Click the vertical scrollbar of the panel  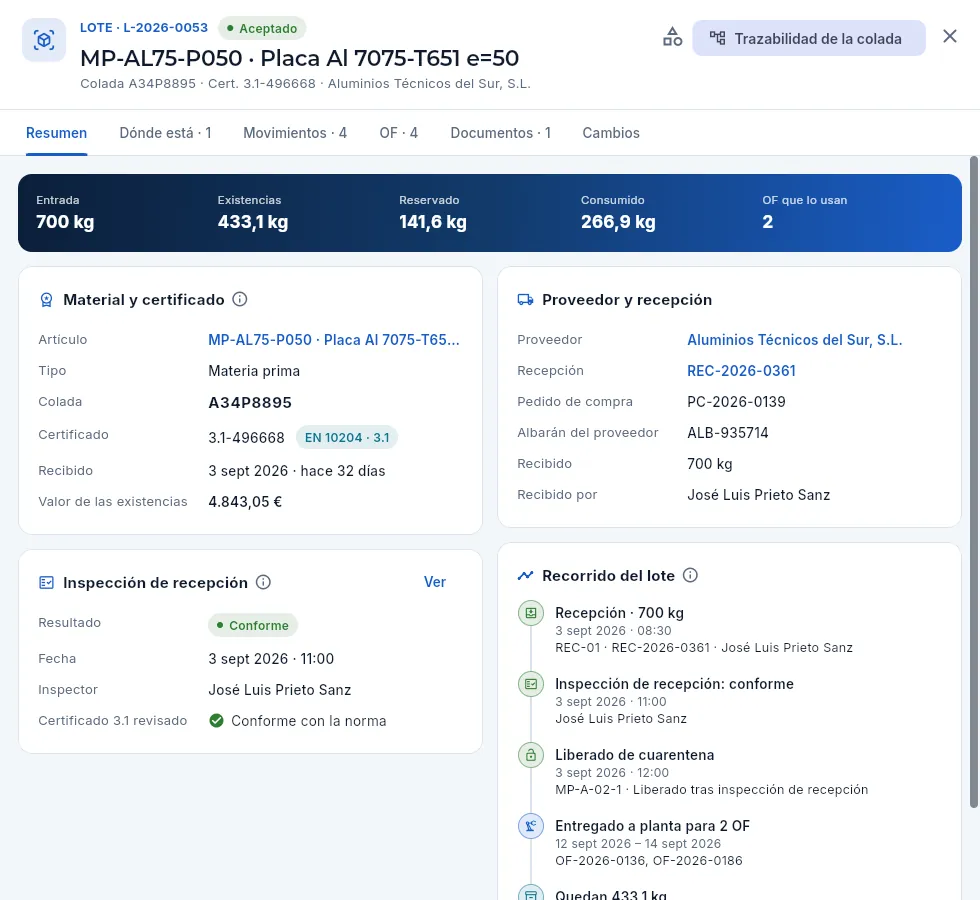(974, 481)
